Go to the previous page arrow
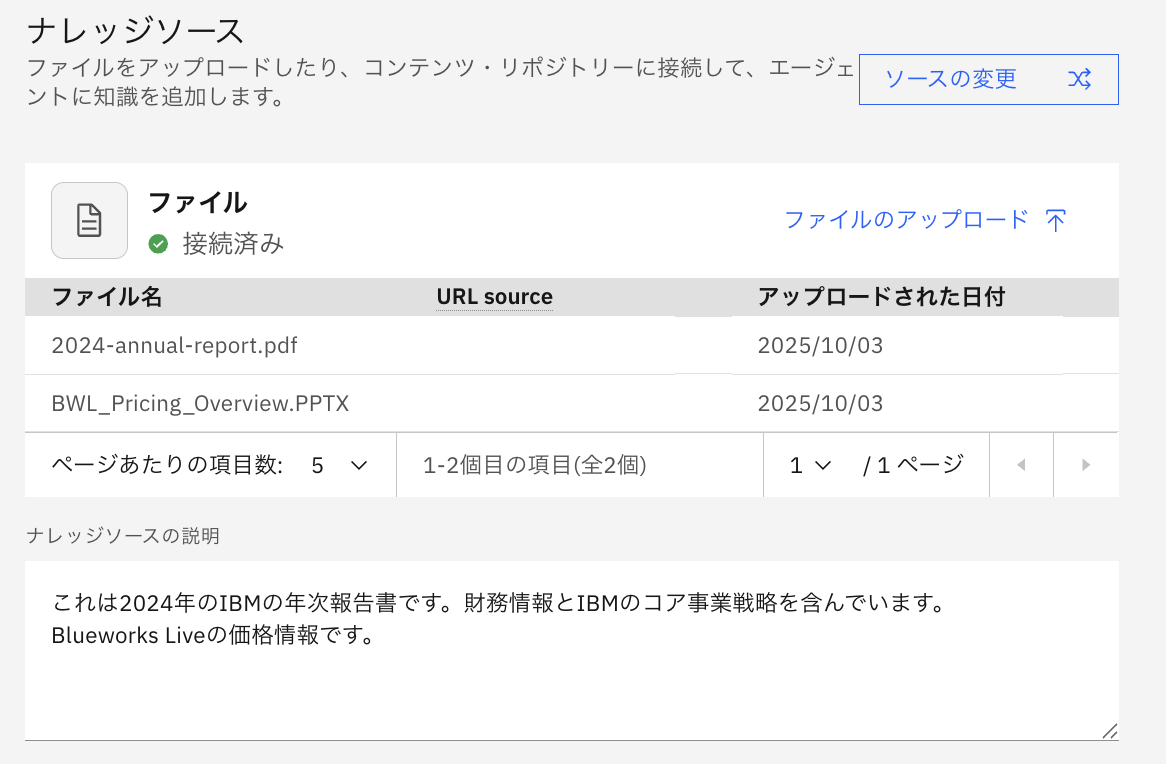1166x764 pixels. [x=1021, y=465]
